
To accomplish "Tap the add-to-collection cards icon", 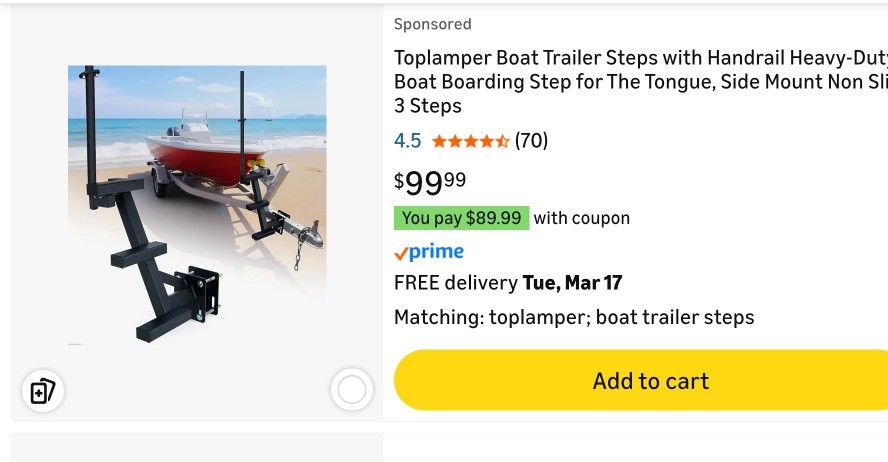I will (x=43, y=390).
